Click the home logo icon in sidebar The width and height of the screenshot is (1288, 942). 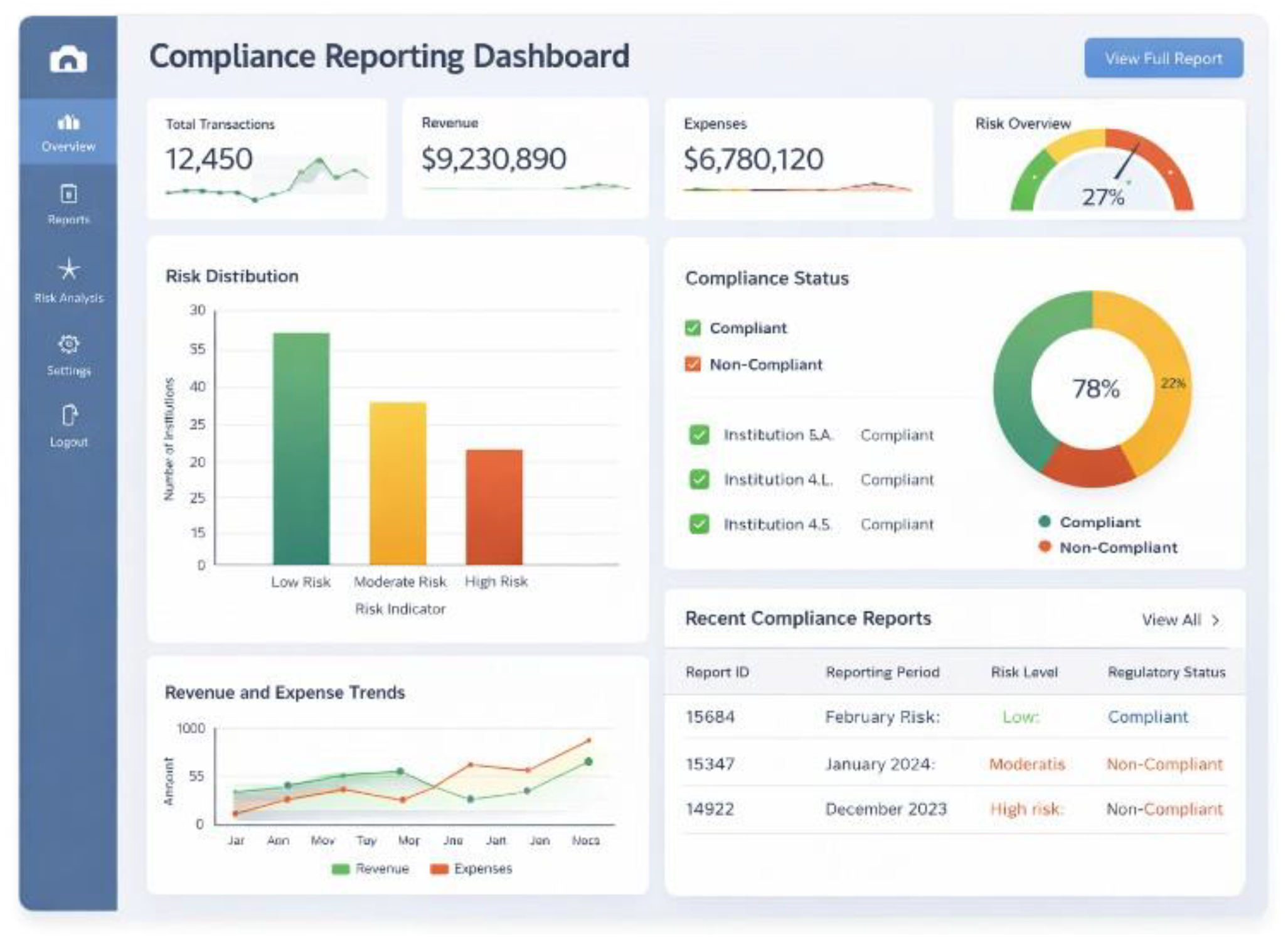68,59
